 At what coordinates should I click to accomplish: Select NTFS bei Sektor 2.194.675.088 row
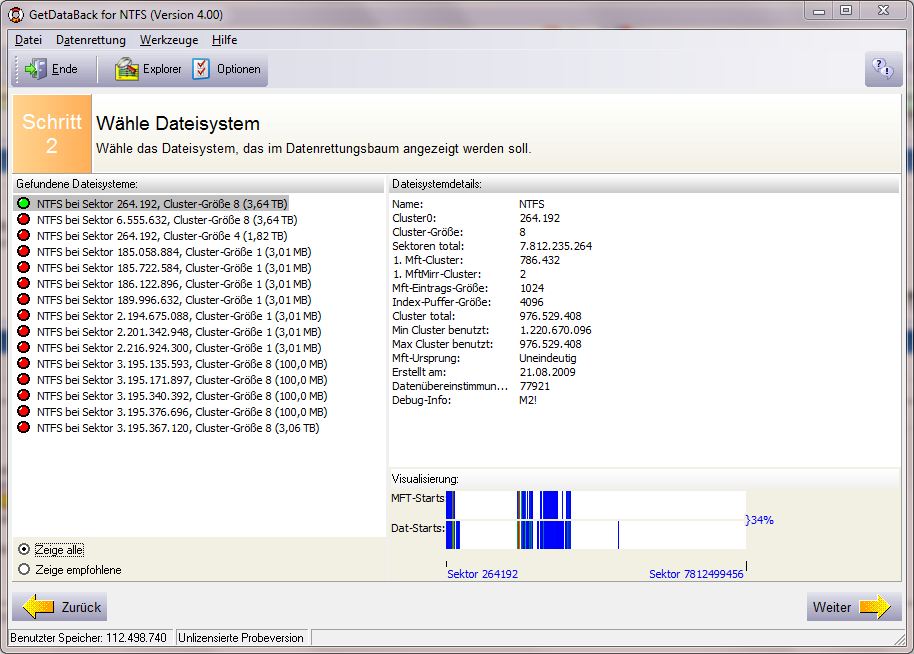click(x=179, y=316)
